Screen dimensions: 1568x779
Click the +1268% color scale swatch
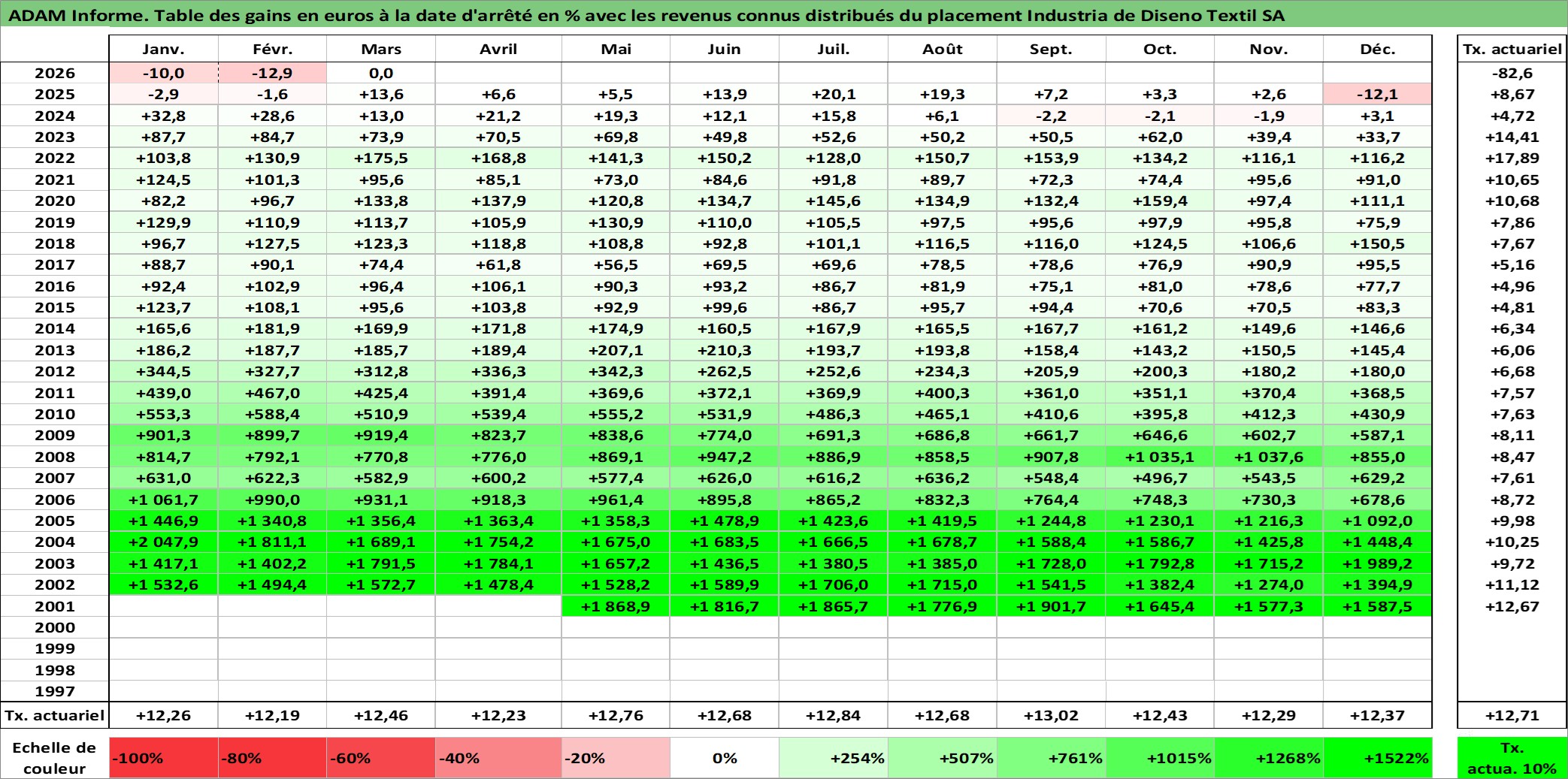1269,758
